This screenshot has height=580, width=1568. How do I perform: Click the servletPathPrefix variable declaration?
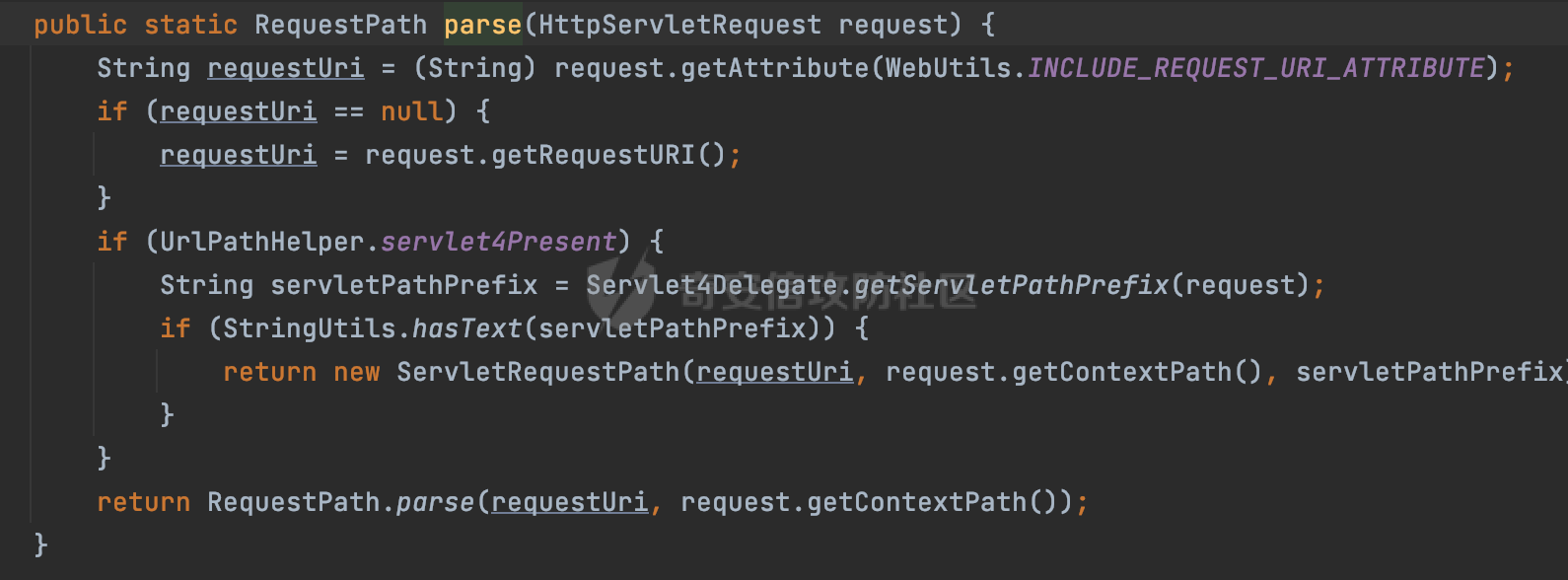click(403, 285)
